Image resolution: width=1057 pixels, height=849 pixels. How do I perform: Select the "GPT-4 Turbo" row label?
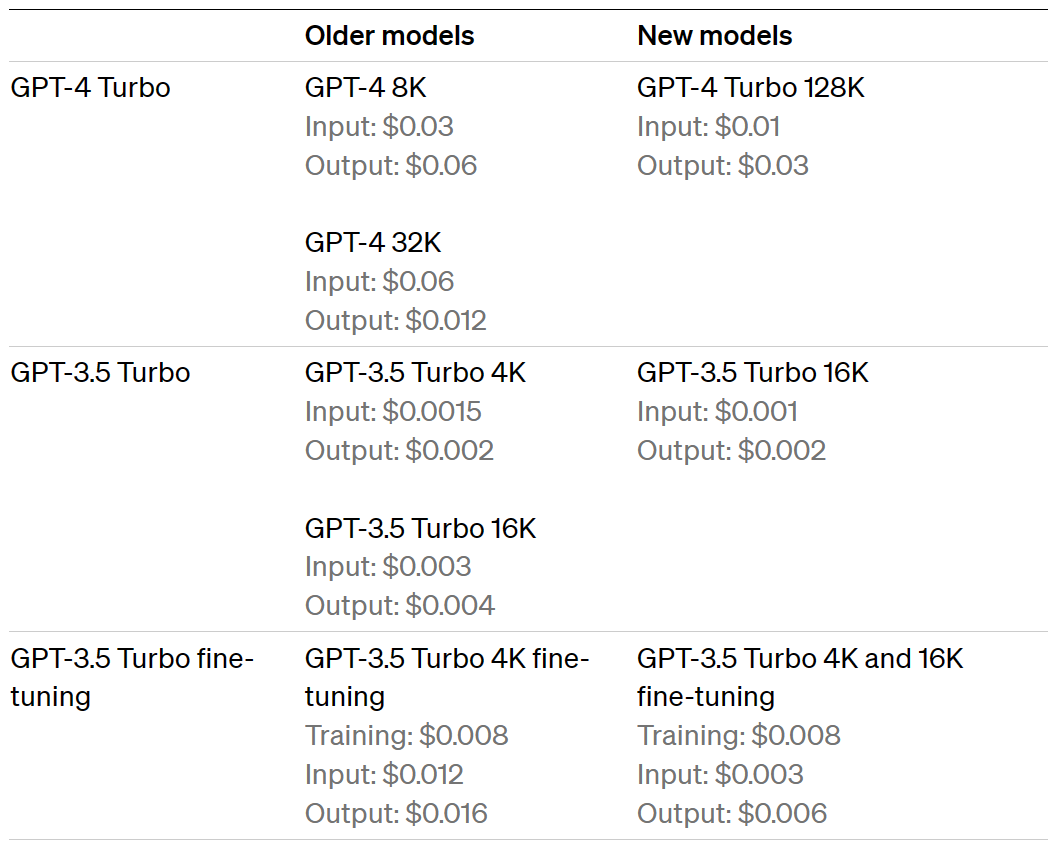(90, 88)
